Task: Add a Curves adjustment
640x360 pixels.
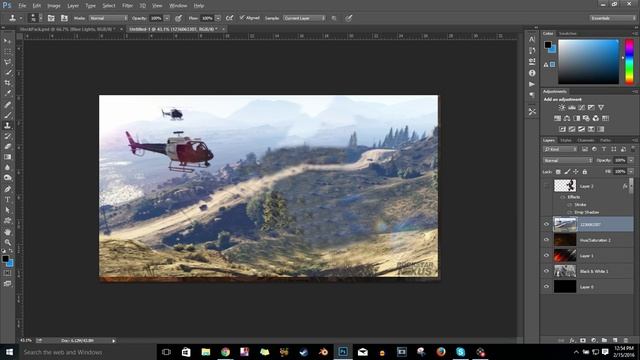Action: [x=582, y=108]
